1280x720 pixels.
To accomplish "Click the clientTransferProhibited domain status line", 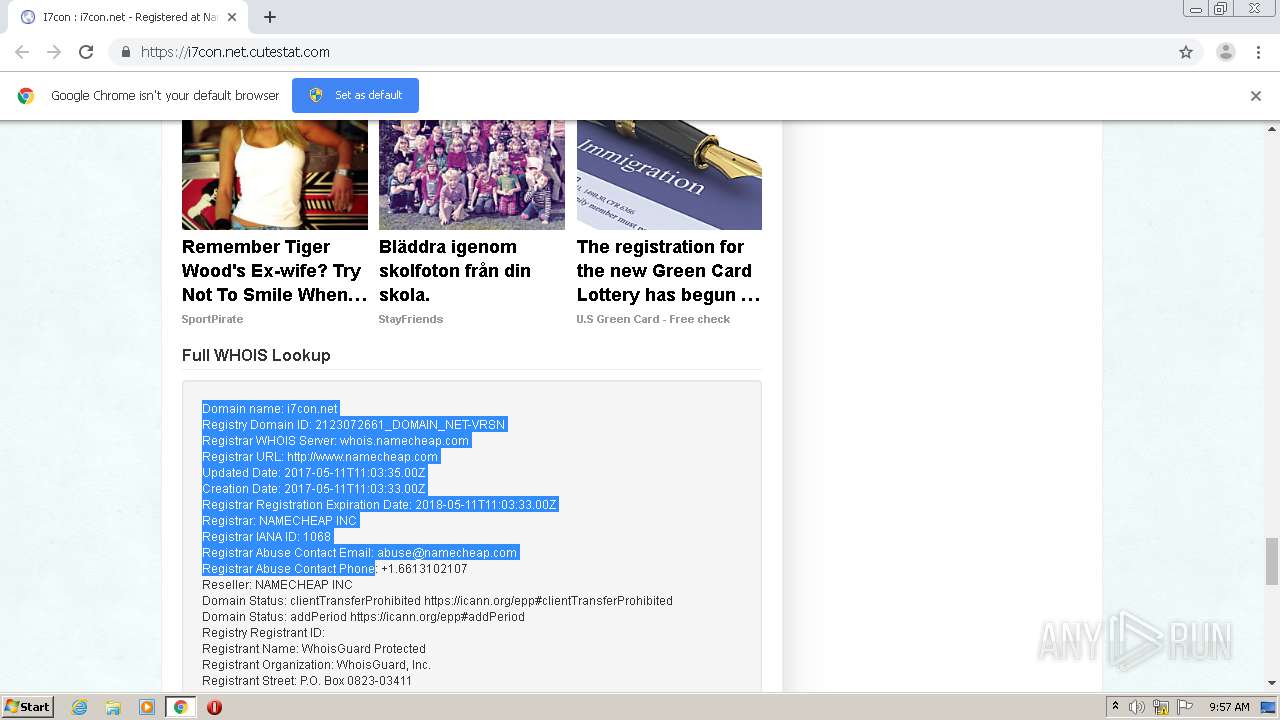I will [437, 600].
